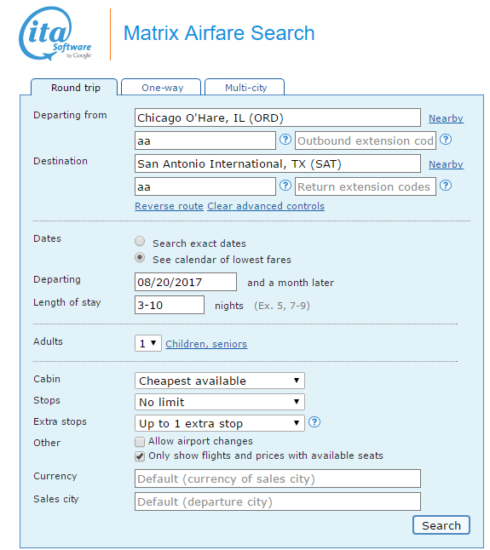This screenshot has width=490, height=550.
Task: Expand the Cabin dropdown
Action: 220,381
